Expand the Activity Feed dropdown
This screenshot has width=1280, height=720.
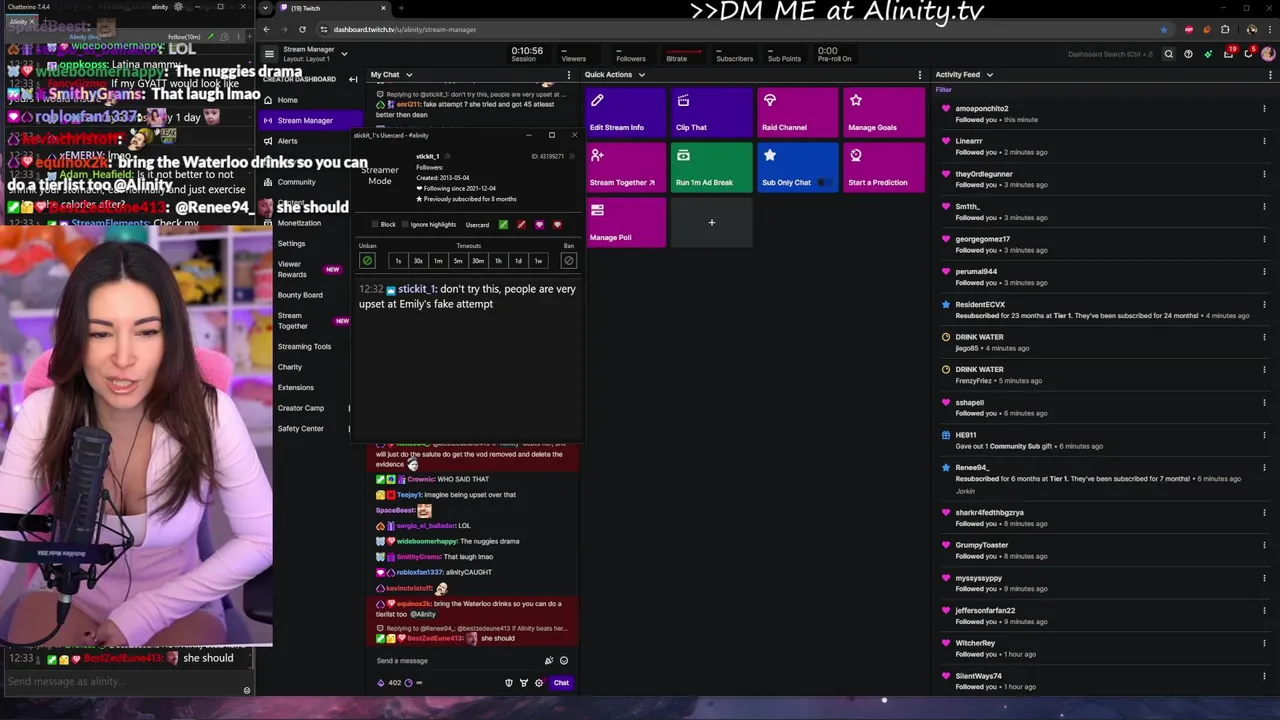point(990,75)
